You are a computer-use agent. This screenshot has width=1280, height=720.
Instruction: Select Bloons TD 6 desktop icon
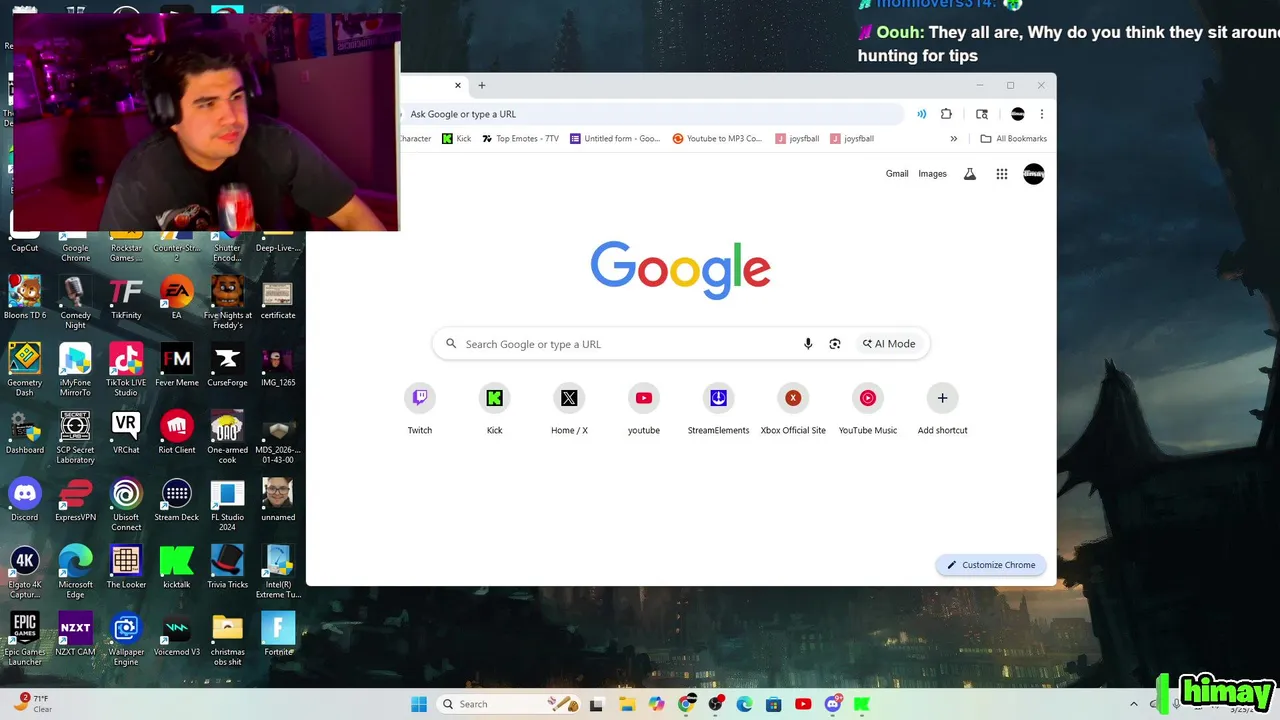tap(24, 299)
